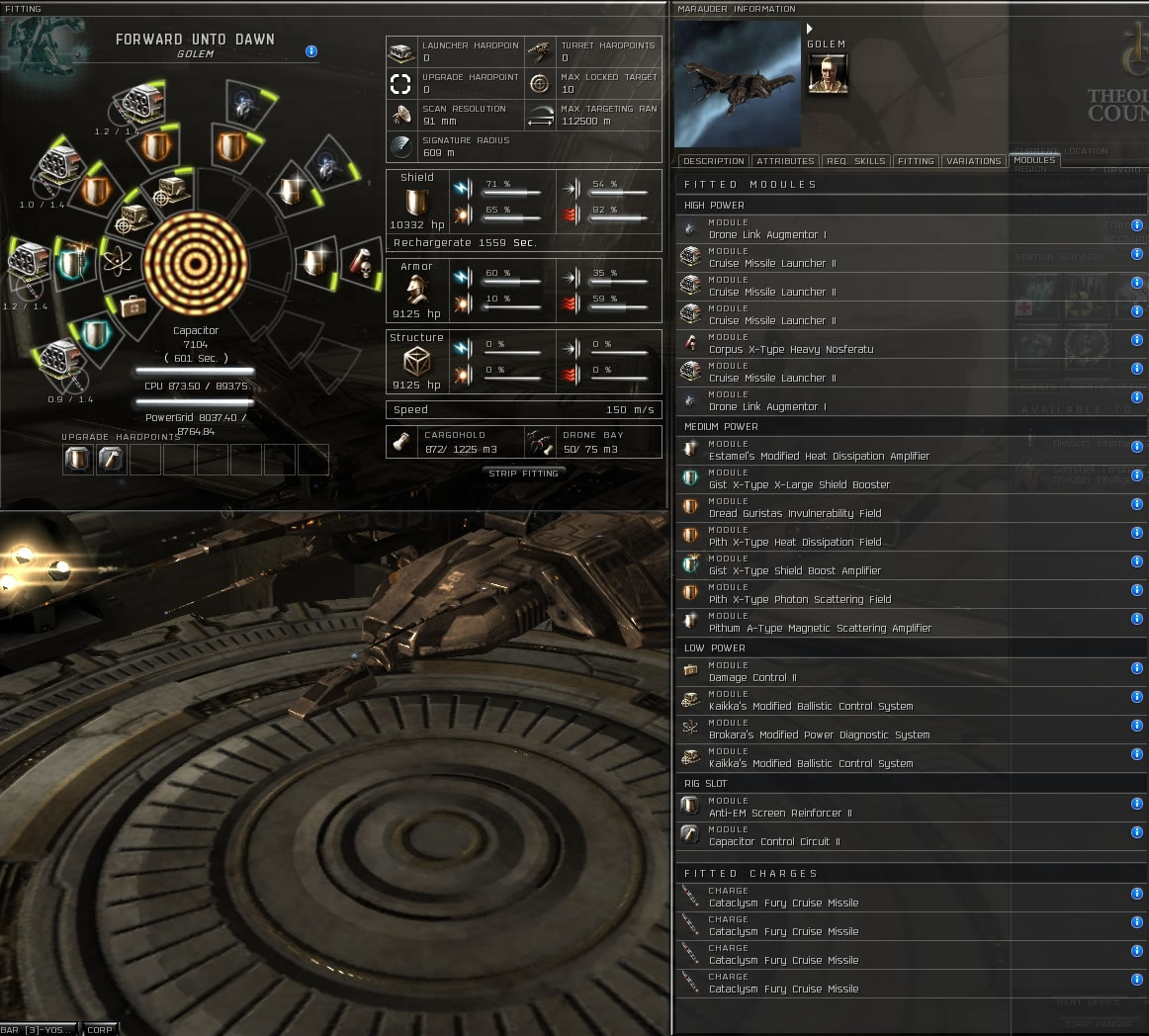
Task: Select the Modules tab
Action: coord(1034,160)
